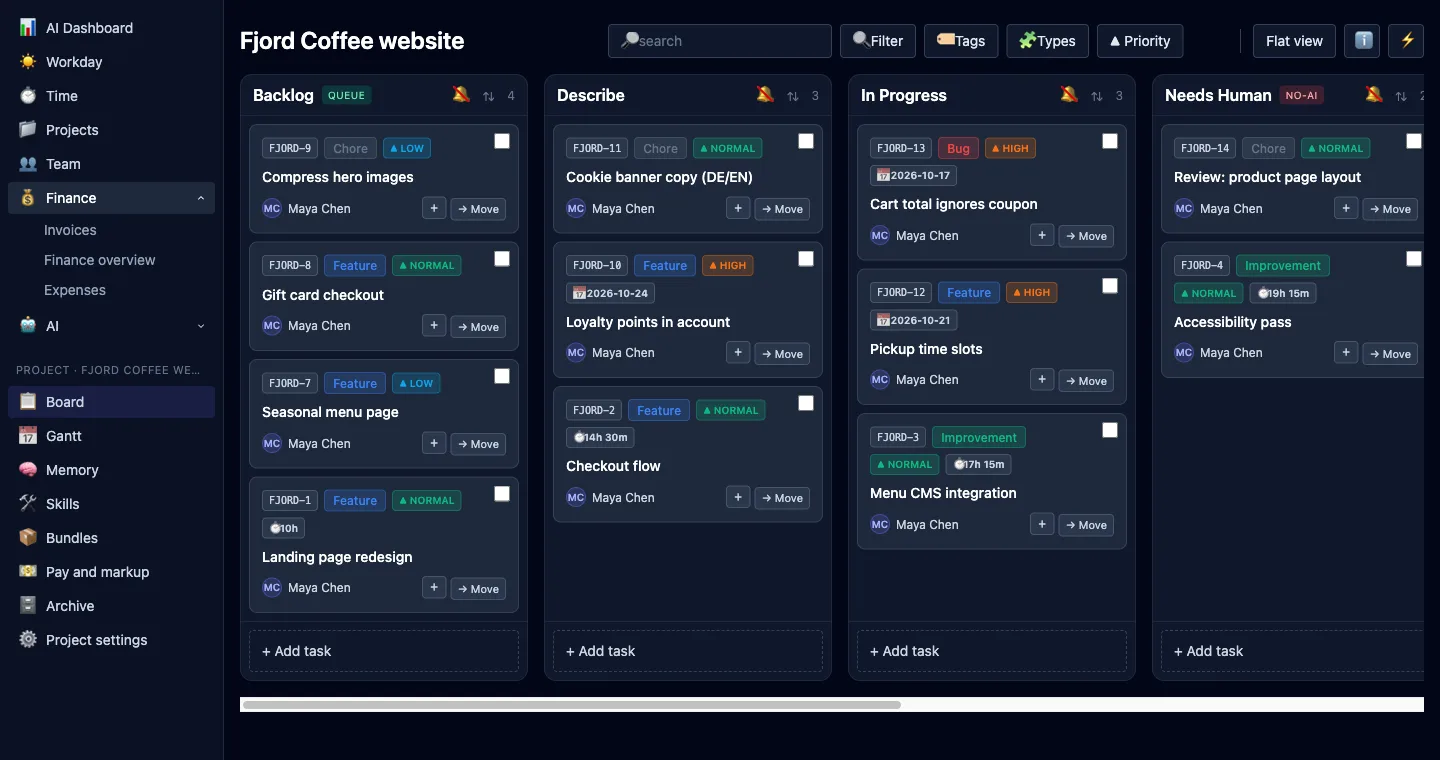The height and width of the screenshot is (760, 1440).
Task: Click plus button on Accessibility pass card
Action: pos(1346,353)
